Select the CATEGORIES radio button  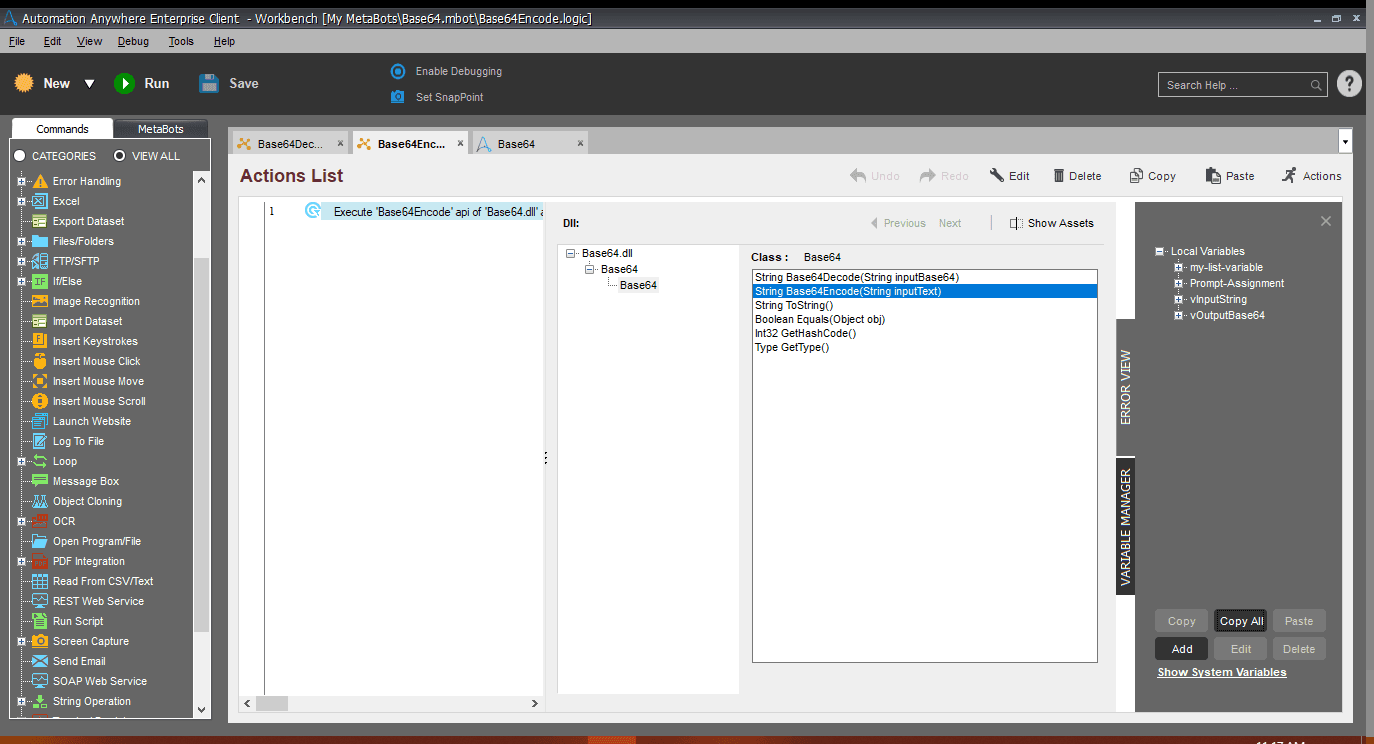click(19, 156)
